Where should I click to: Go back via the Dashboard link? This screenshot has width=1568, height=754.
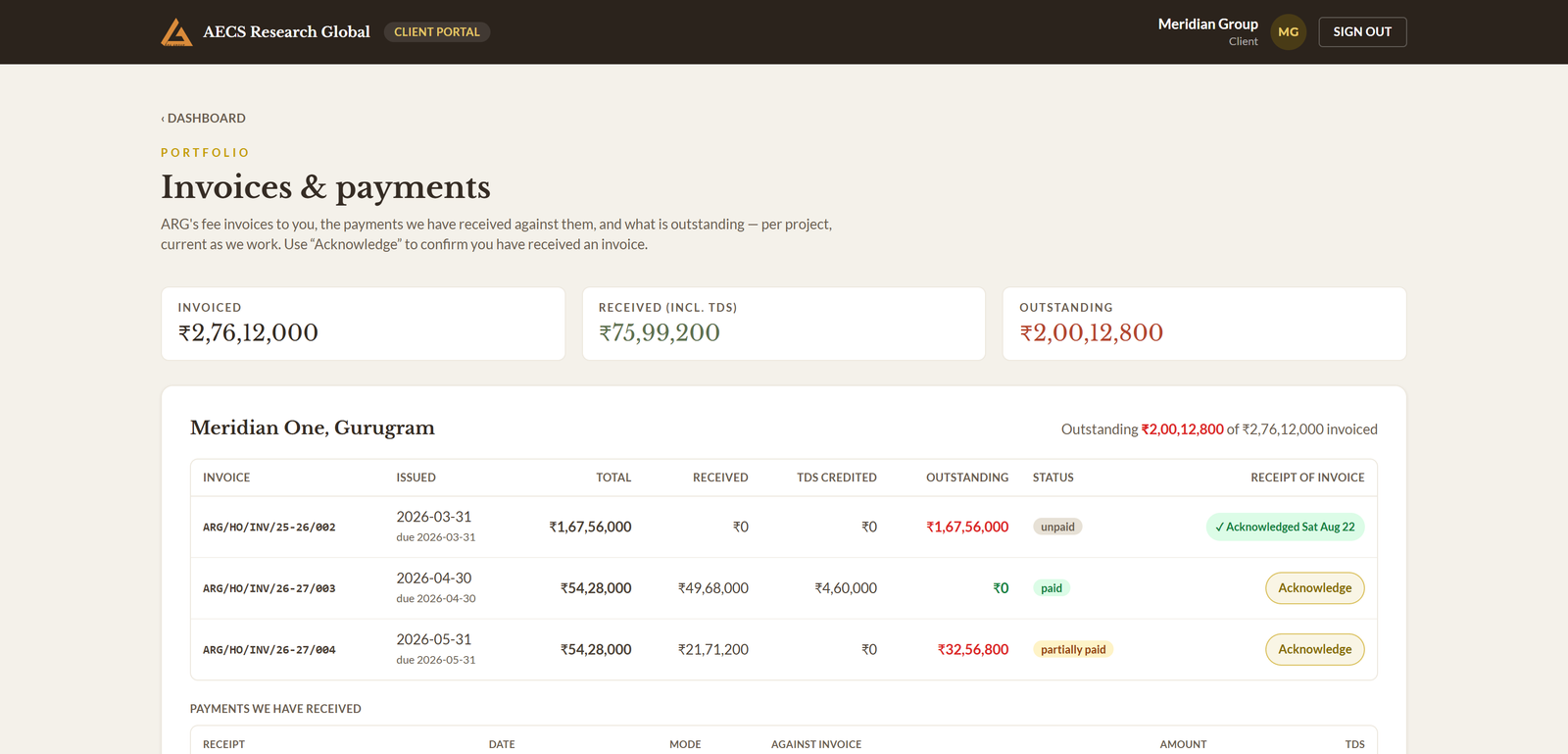(204, 119)
